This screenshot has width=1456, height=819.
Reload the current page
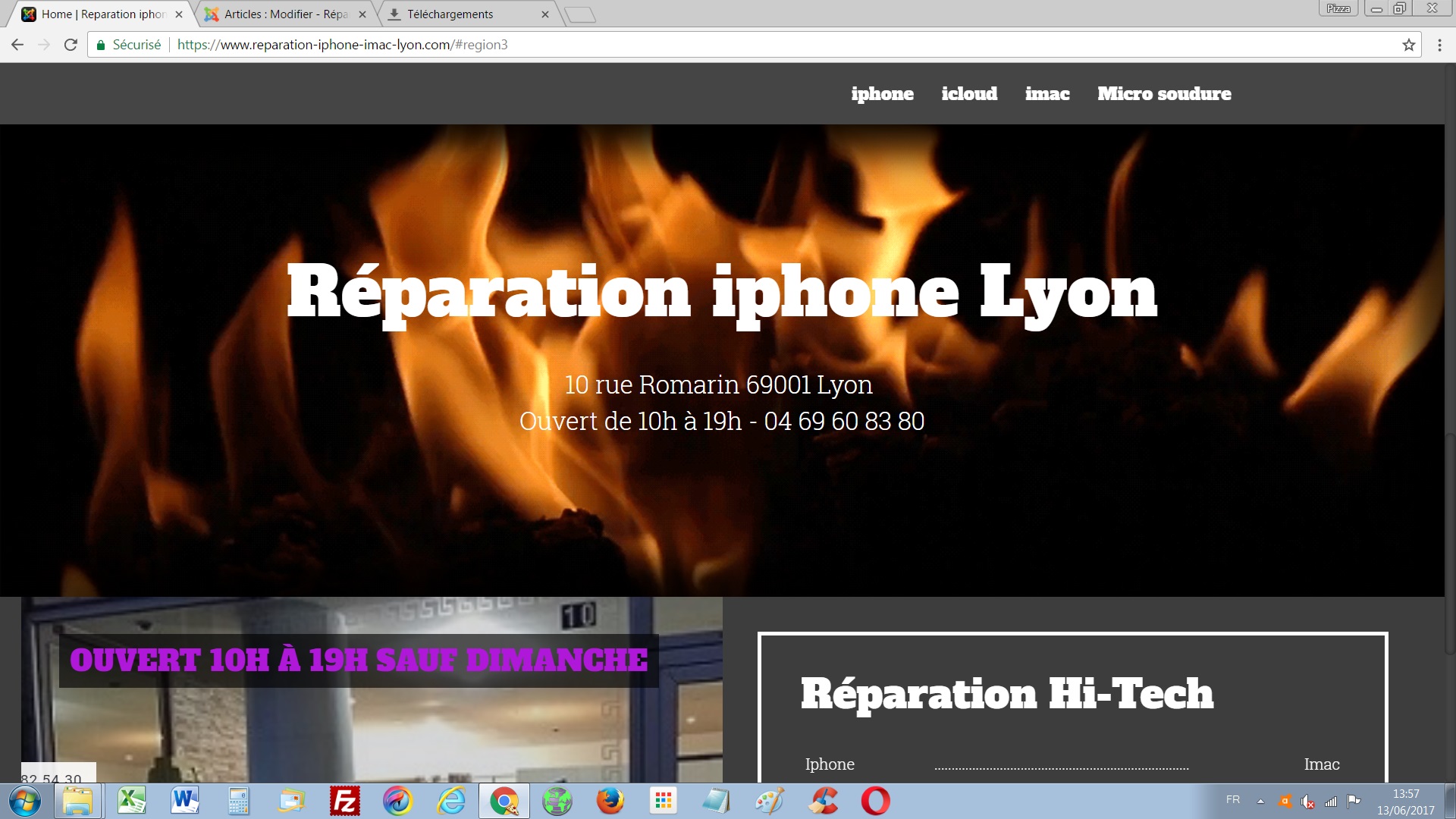tap(71, 45)
